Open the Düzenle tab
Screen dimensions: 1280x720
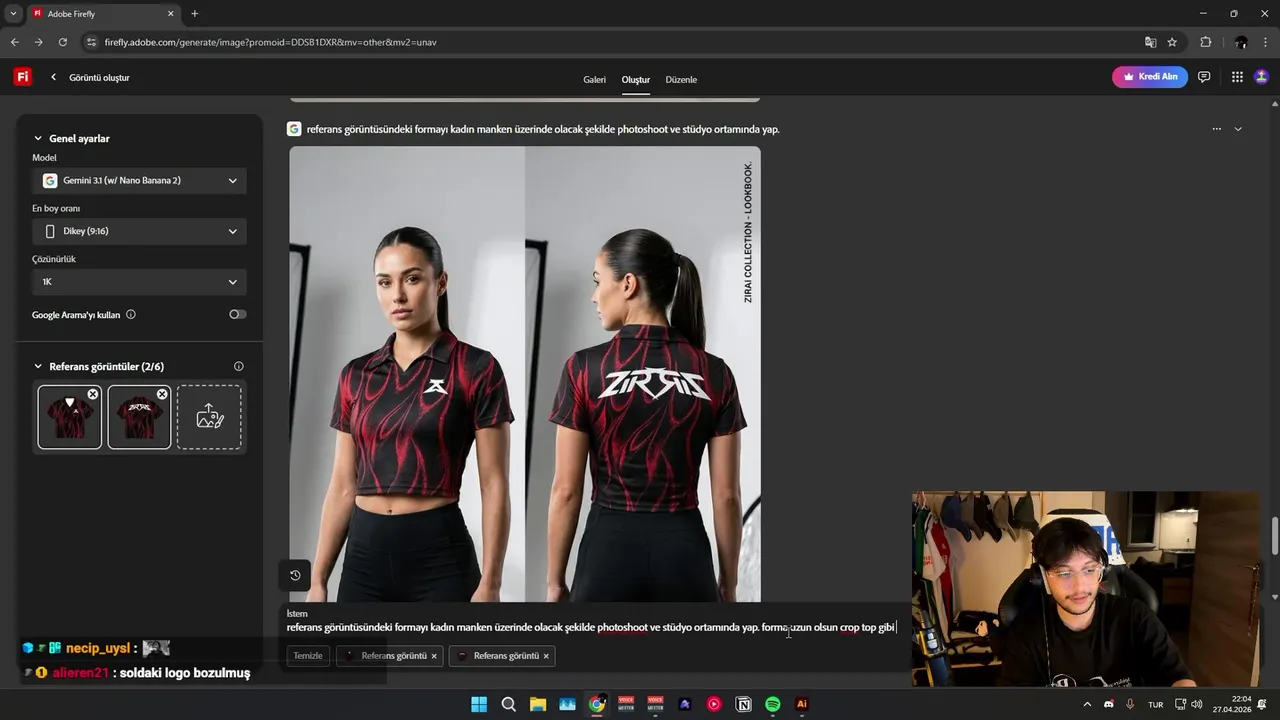[681, 79]
